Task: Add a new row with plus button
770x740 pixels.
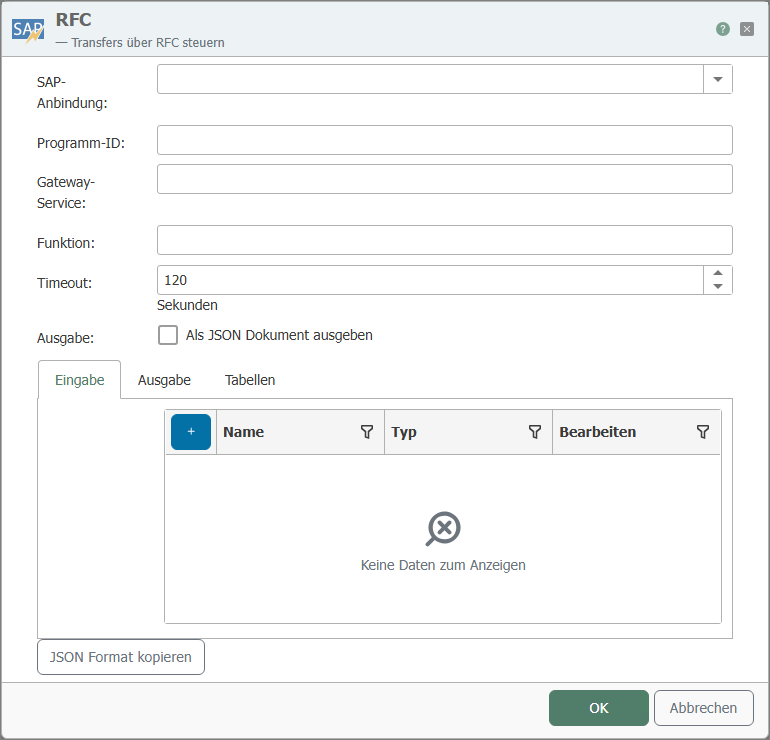Action: (191, 432)
